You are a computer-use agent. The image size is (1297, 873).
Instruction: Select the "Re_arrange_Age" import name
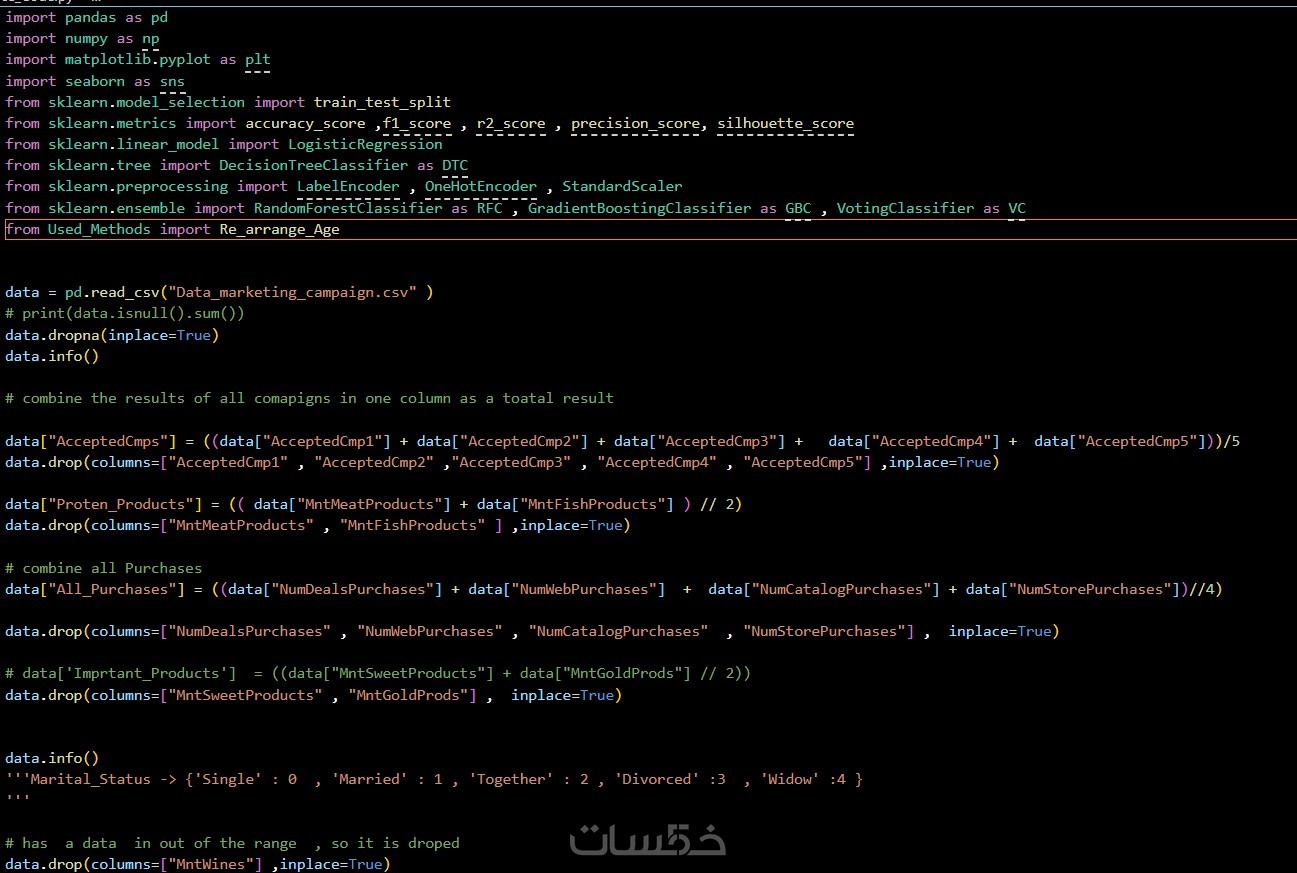(x=279, y=229)
